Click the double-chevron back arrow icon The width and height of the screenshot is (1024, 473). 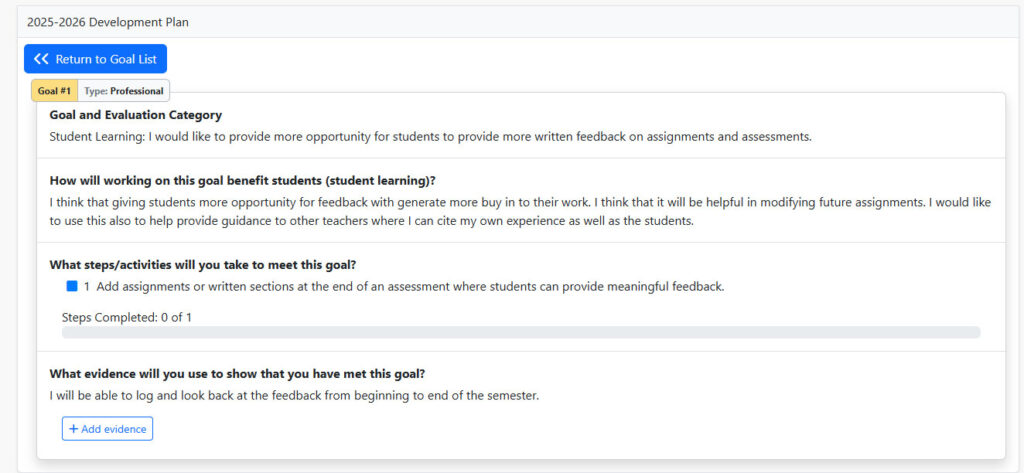[41, 59]
